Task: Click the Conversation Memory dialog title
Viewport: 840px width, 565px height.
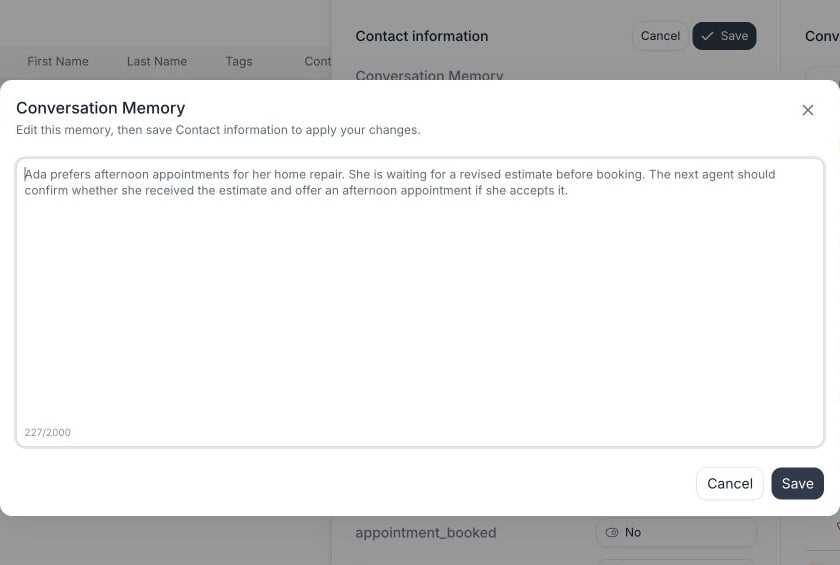Action: (x=101, y=108)
